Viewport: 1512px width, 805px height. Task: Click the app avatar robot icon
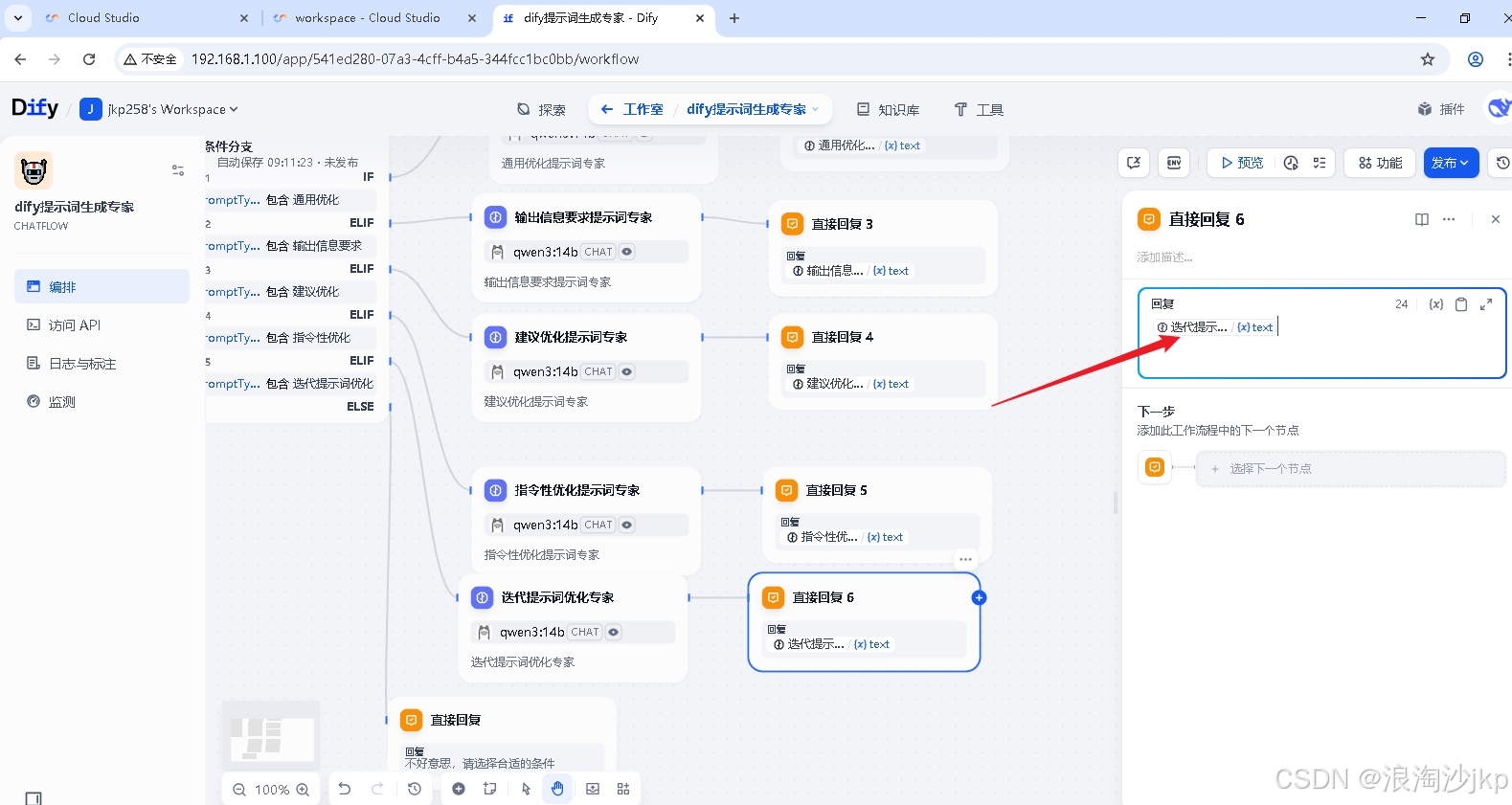(x=34, y=171)
